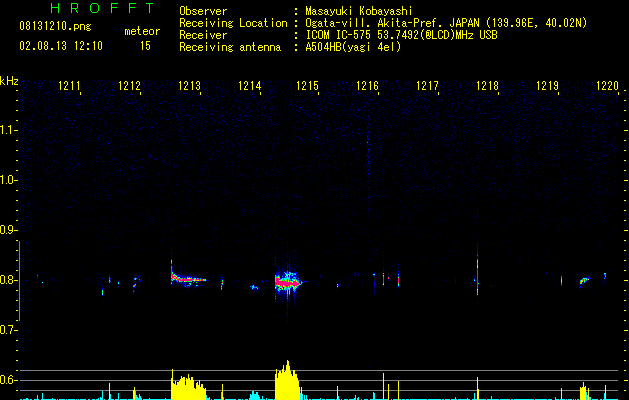This screenshot has width=629, height=400.
Task: Select the A504HB(yagi 4el) antenna text
Action: click(353, 47)
